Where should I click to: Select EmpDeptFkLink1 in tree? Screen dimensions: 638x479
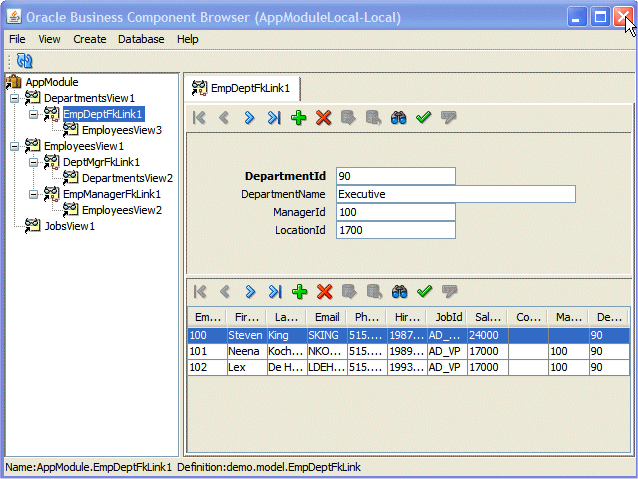point(103,114)
